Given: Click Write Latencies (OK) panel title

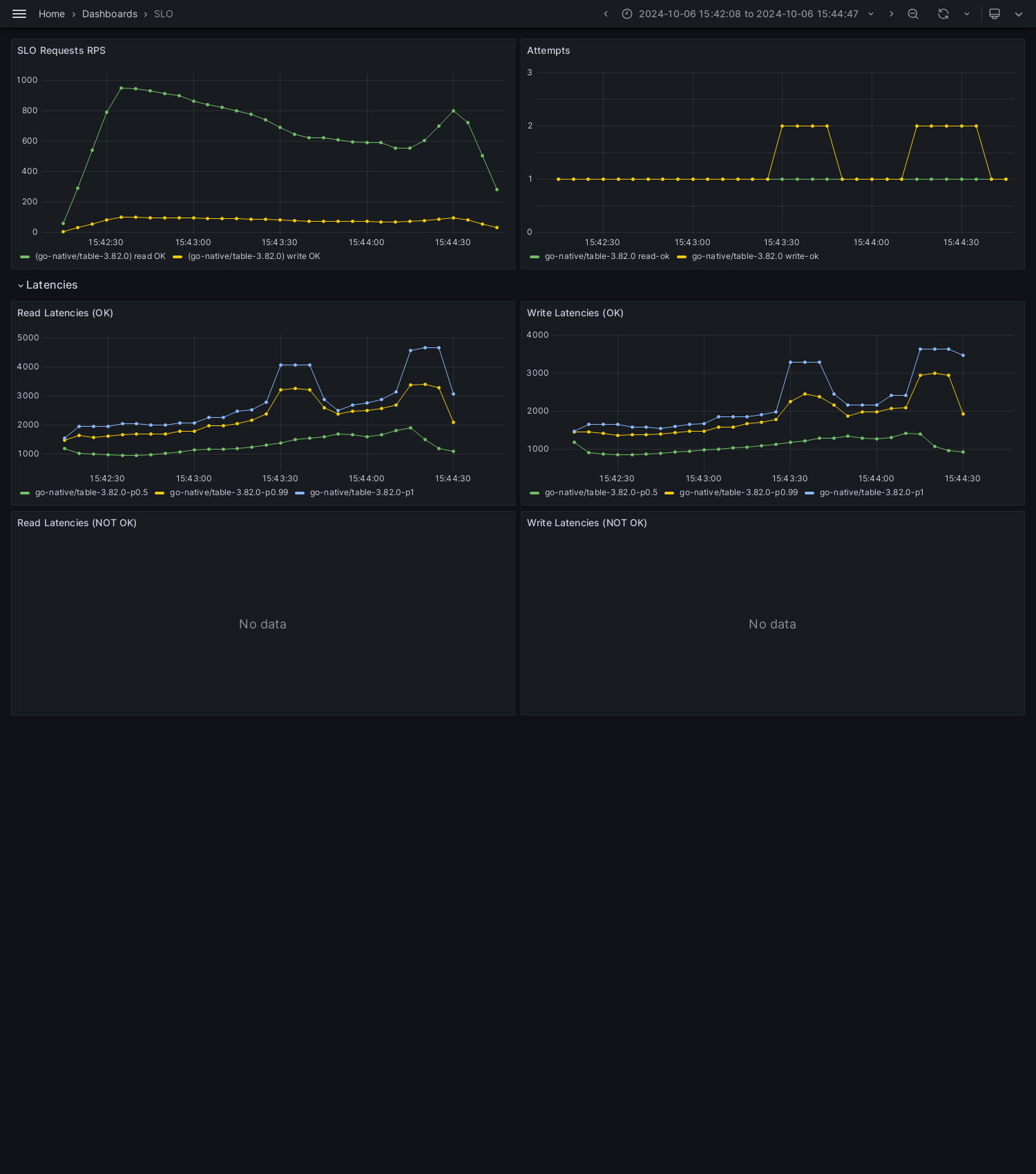Looking at the screenshot, I should [x=575, y=313].
